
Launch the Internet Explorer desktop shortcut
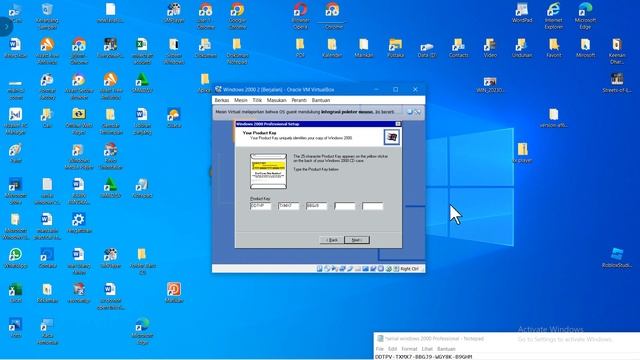(553, 16)
